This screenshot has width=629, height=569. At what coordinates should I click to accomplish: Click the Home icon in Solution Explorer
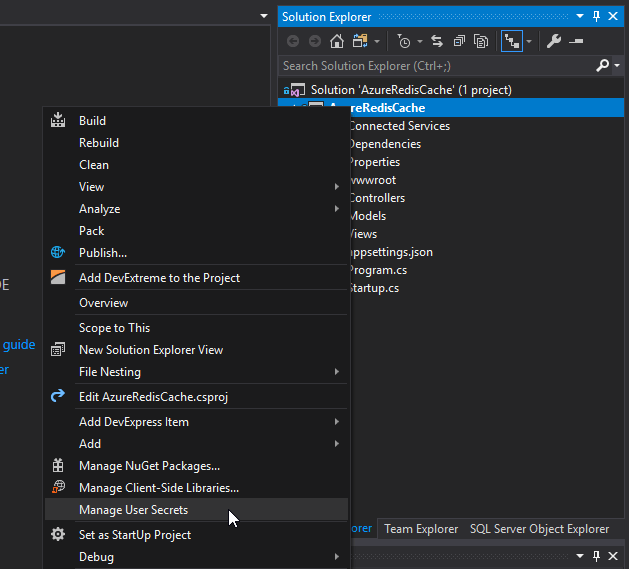336,41
